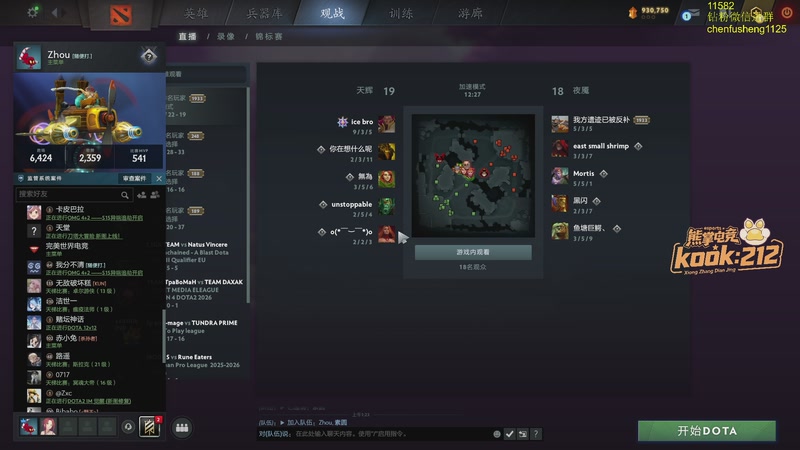This screenshot has height=450, width=800.
Task: Click the 搜索好友 friend search field
Action: point(68,194)
